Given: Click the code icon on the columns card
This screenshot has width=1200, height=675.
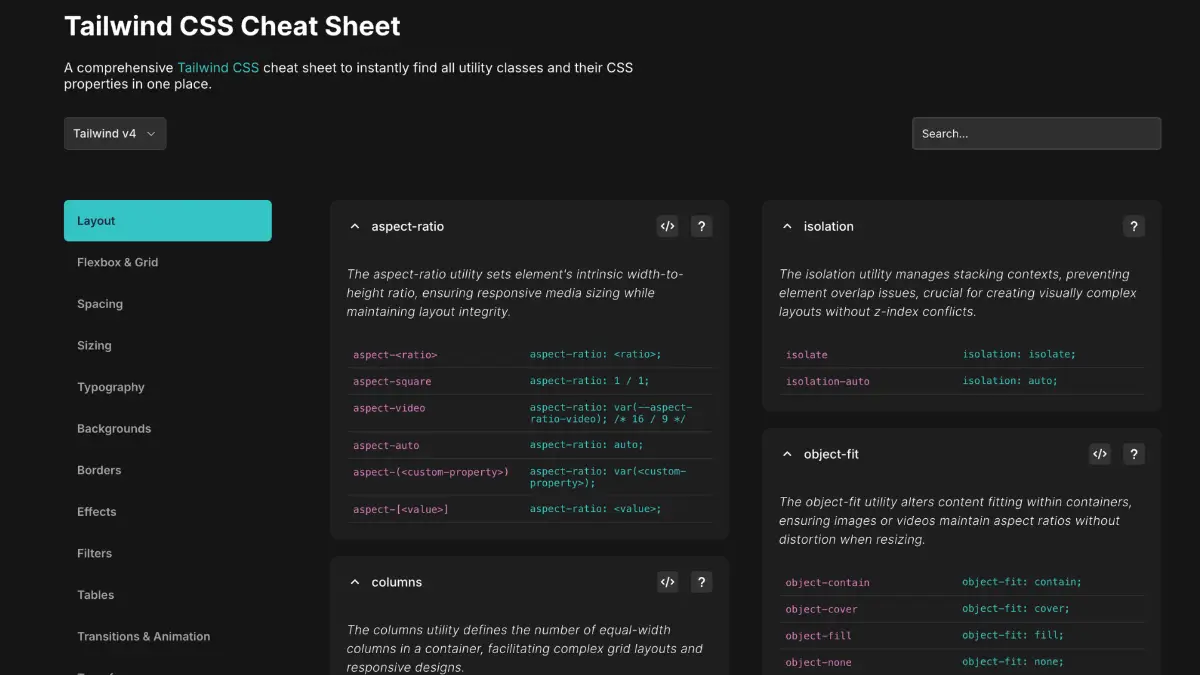Looking at the screenshot, I should 667,581.
